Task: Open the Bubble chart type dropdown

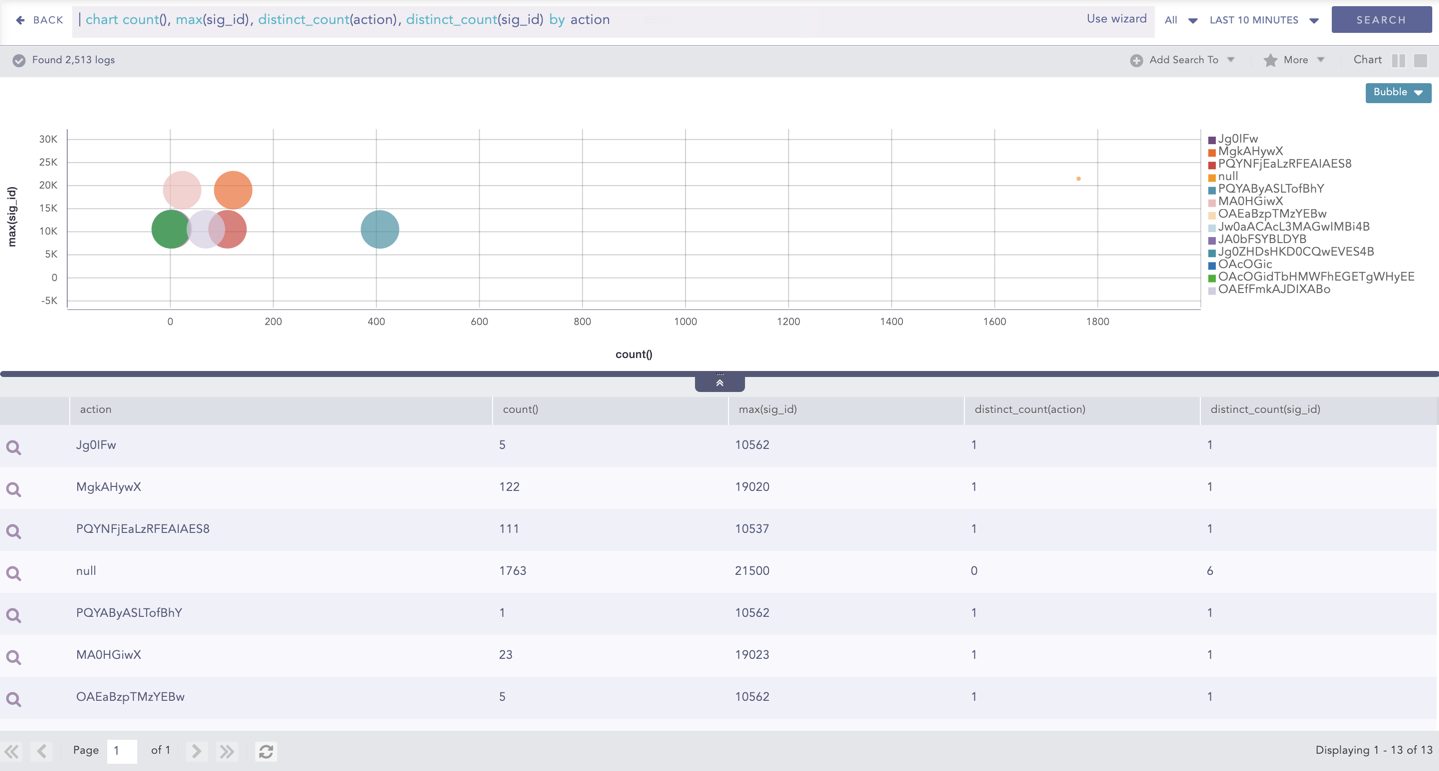Action: point(1397,93)
